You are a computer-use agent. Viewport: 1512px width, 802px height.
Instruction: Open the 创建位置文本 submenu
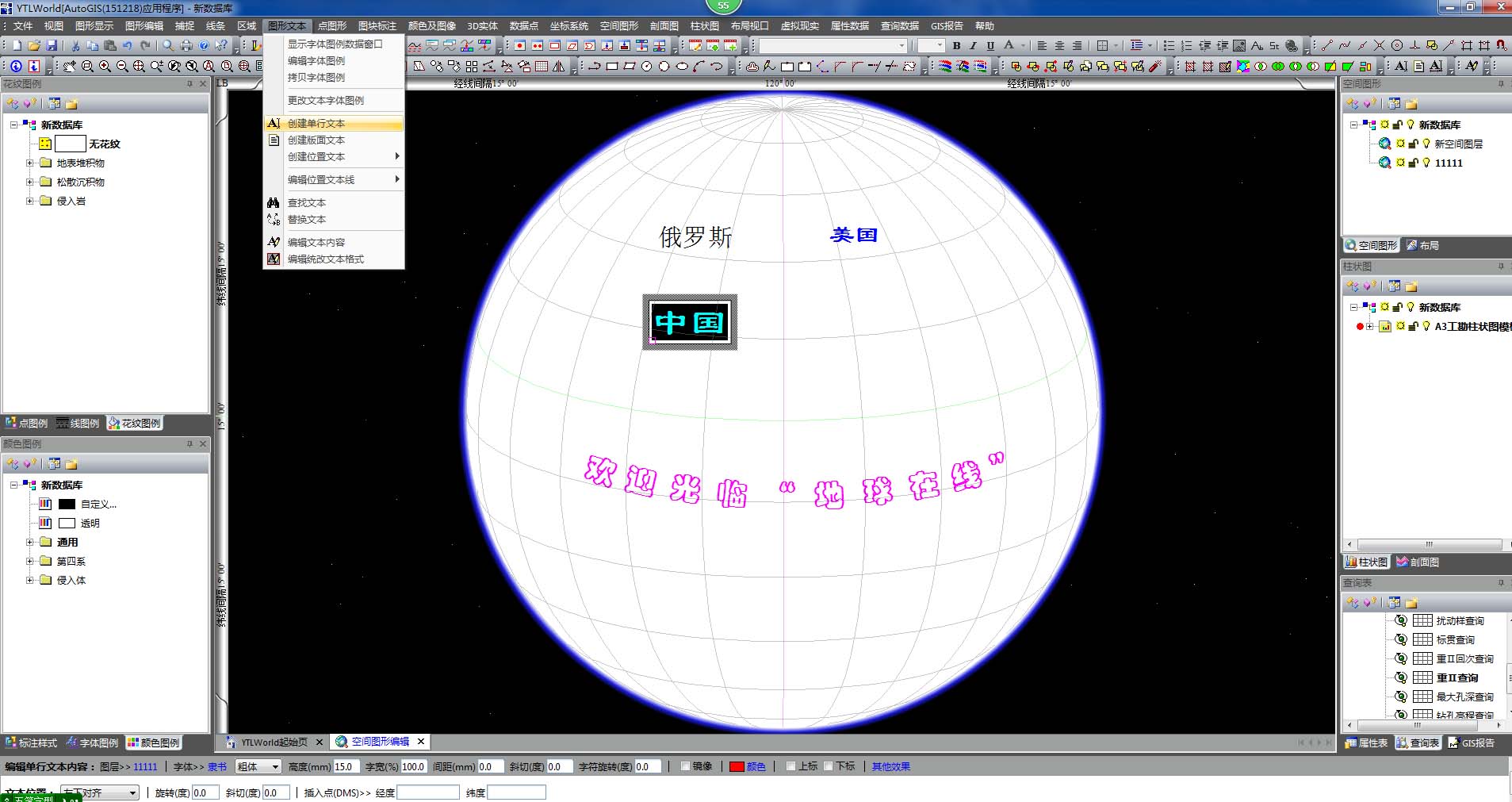tap(335, 156)
